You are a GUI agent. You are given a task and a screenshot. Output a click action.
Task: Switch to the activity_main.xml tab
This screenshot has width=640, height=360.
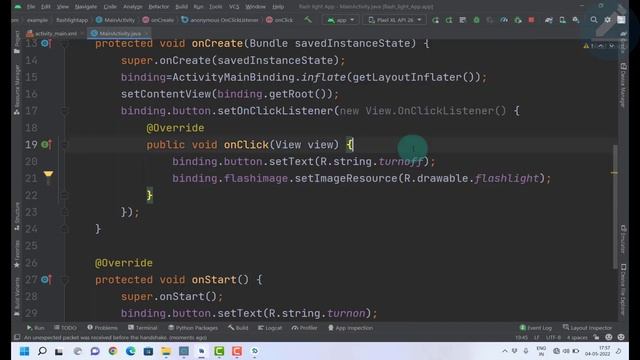coord(54,33)
